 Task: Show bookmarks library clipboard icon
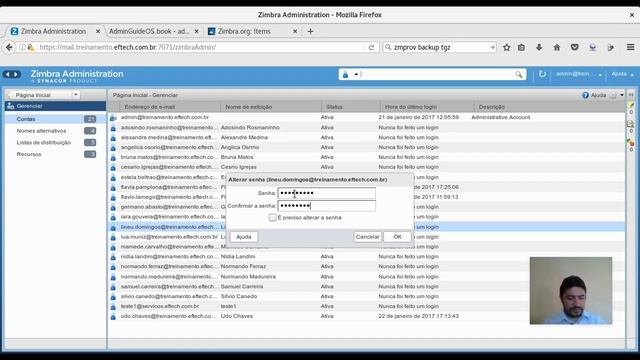coord(521,47)
